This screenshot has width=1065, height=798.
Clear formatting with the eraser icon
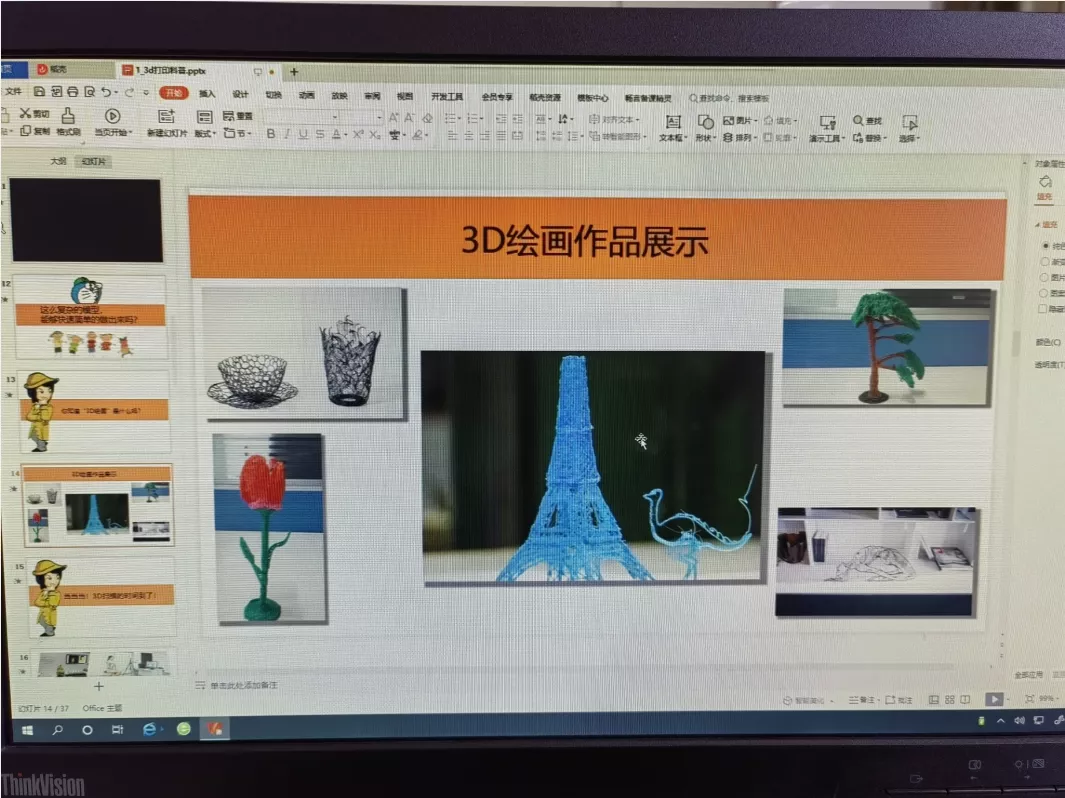pos(427,118)
